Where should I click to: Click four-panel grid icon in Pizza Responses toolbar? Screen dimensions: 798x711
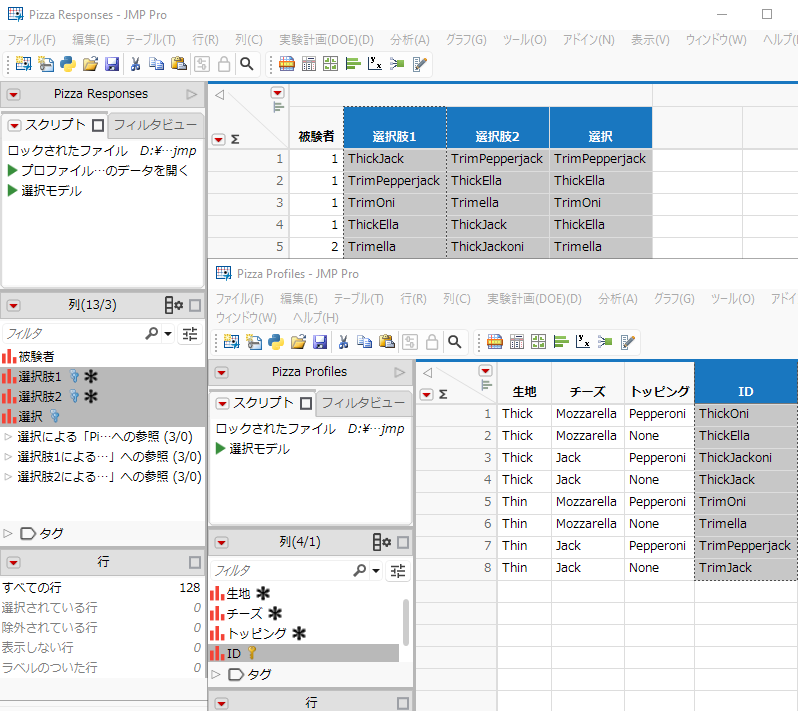pyautogui.click(x=330, y=64)
